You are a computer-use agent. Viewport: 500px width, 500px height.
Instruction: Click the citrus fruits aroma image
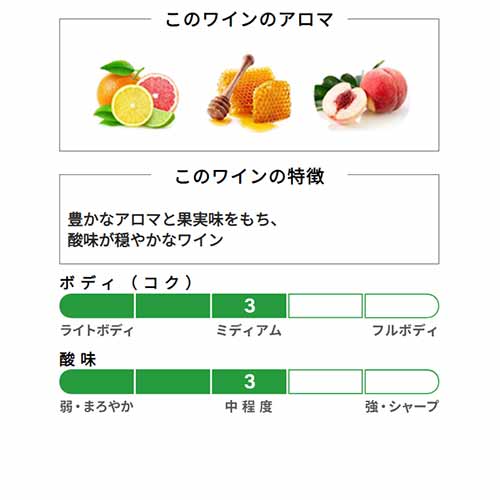click(137, 94)
